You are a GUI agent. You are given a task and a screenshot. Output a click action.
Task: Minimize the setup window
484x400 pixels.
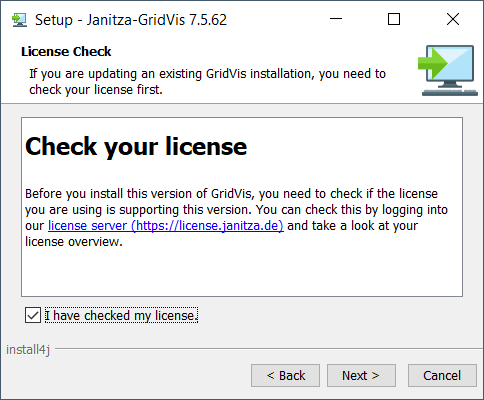[x=336, y=19]
